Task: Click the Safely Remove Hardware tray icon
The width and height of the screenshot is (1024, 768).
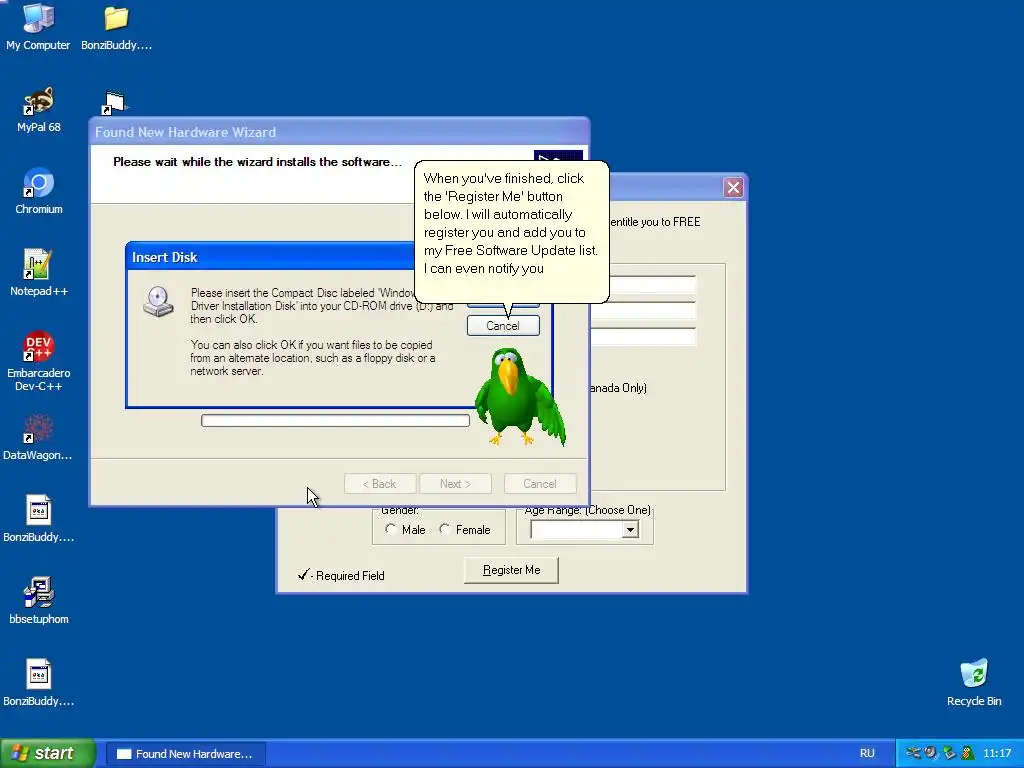Action: click(x=950, y=753)
